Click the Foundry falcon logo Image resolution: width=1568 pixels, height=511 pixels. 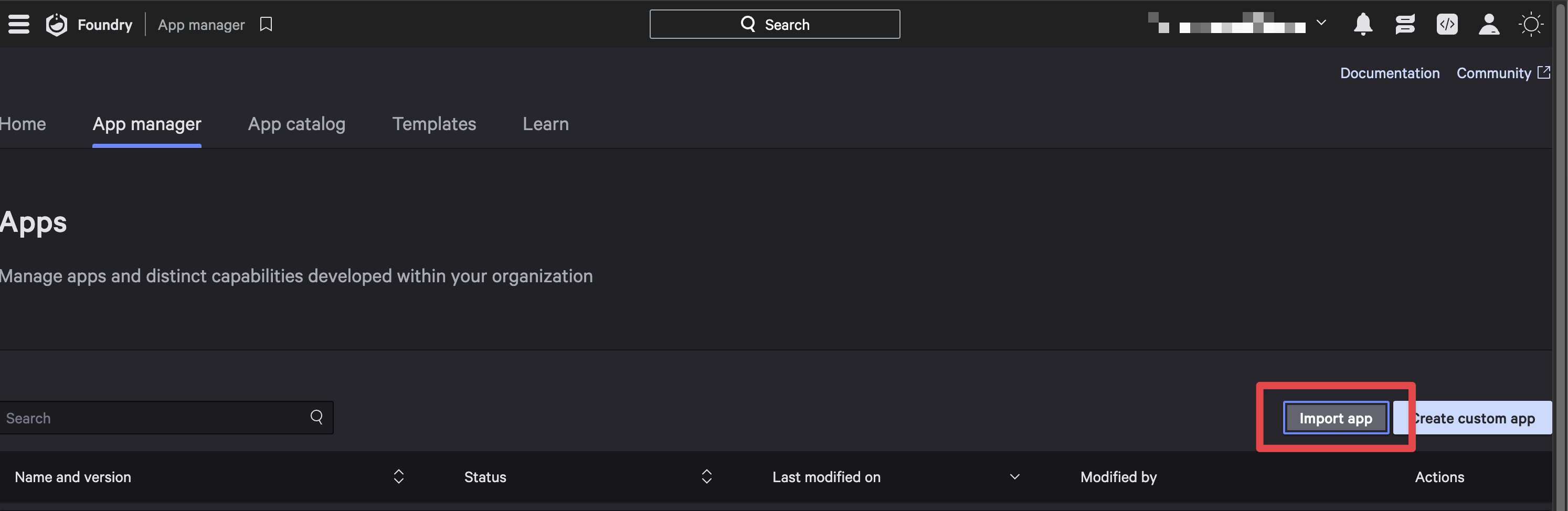tap(57, 24)
